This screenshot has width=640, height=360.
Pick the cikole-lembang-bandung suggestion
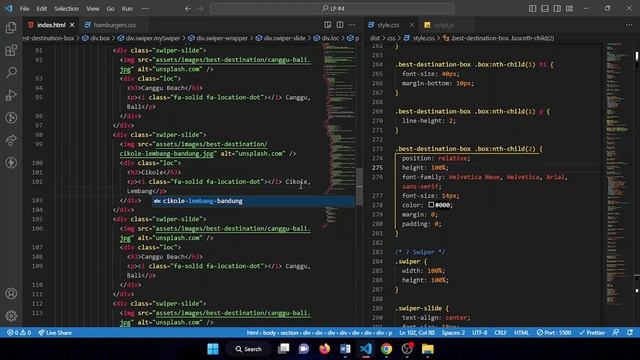(253, 201)
